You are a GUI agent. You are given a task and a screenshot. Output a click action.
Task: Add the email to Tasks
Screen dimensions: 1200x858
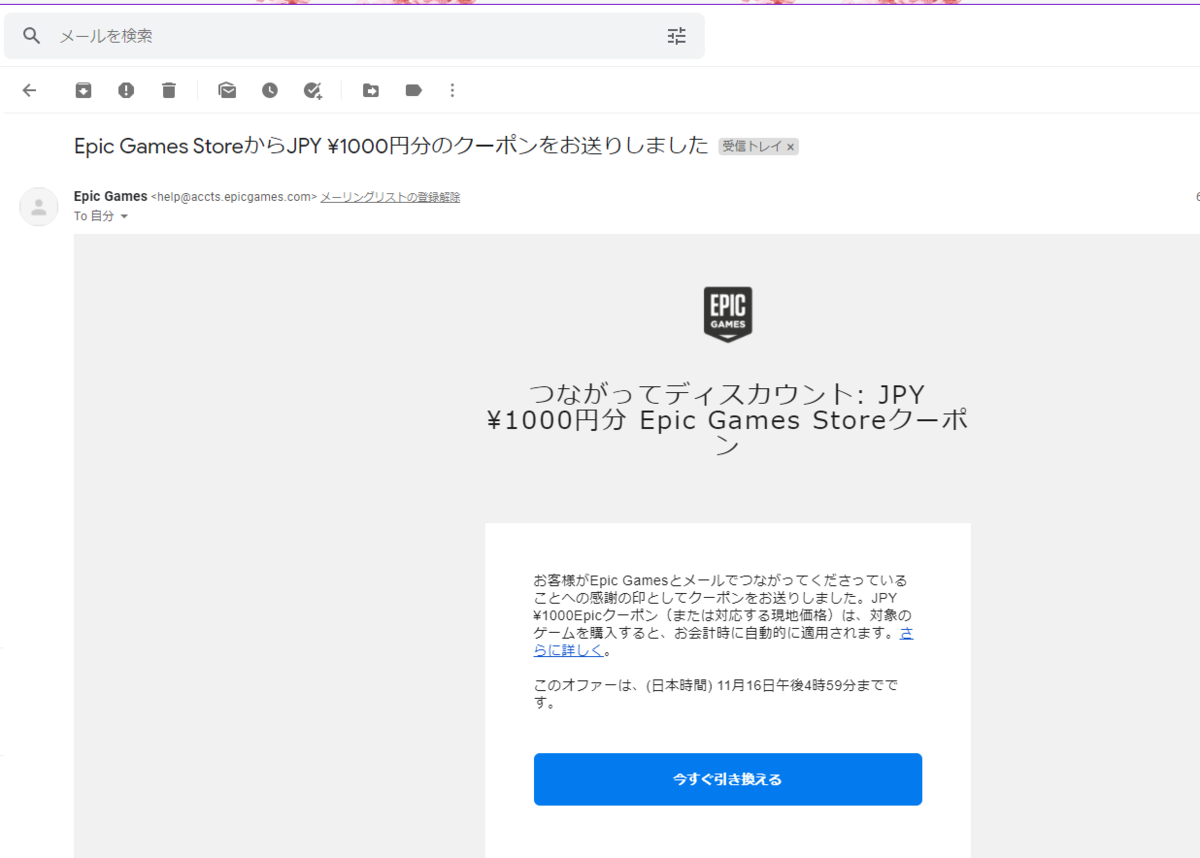click(313, 91)
